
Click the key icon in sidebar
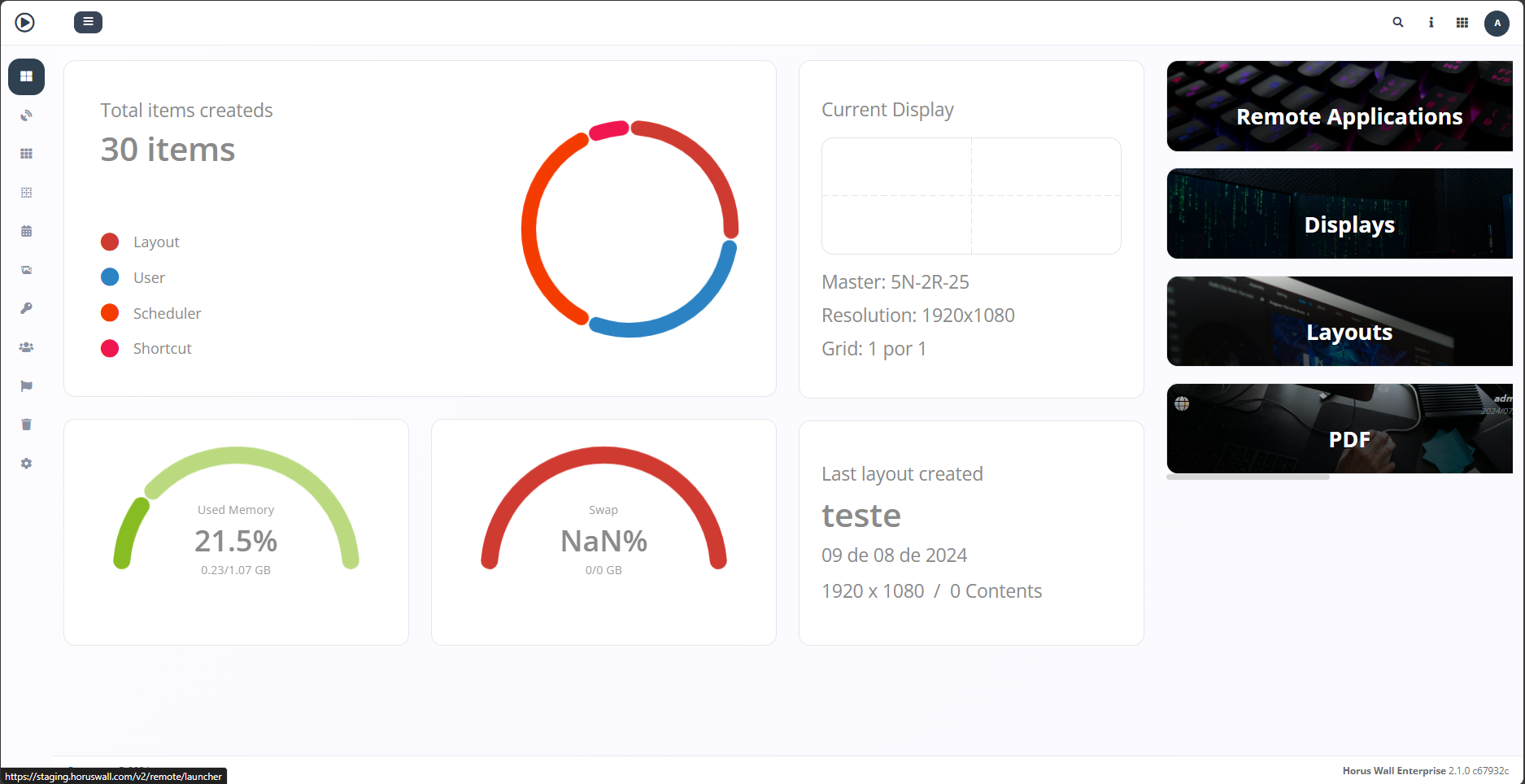pos(27,308)
